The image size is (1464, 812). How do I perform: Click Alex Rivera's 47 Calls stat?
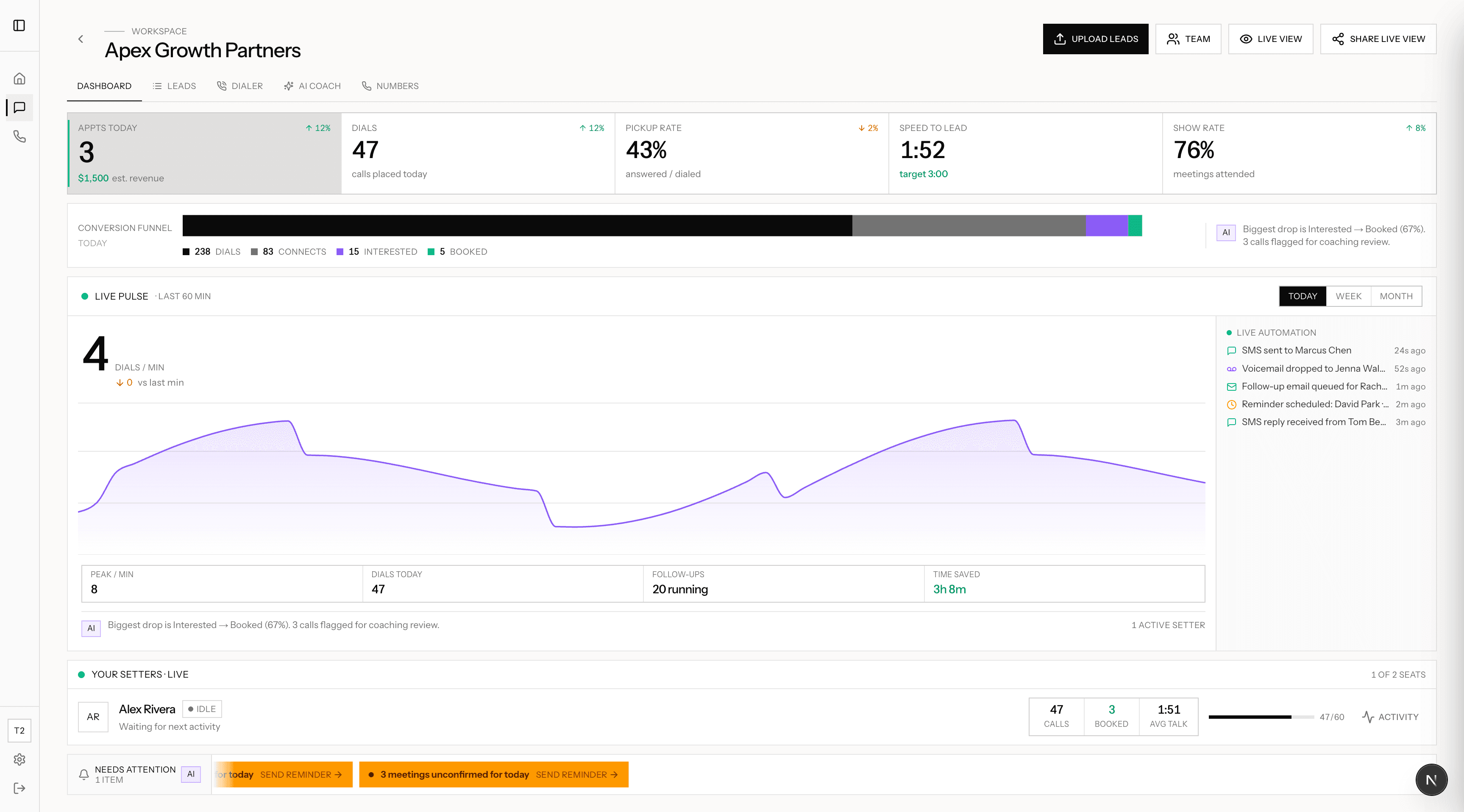(x=1057, y=717)
